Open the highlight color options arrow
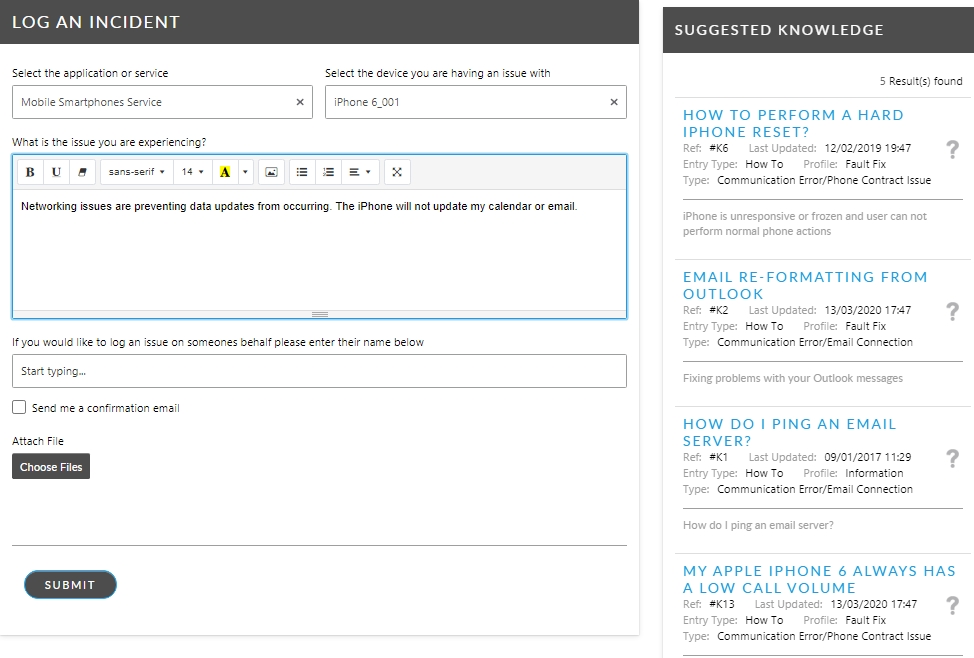974x658 pixels. click(246, 172)
